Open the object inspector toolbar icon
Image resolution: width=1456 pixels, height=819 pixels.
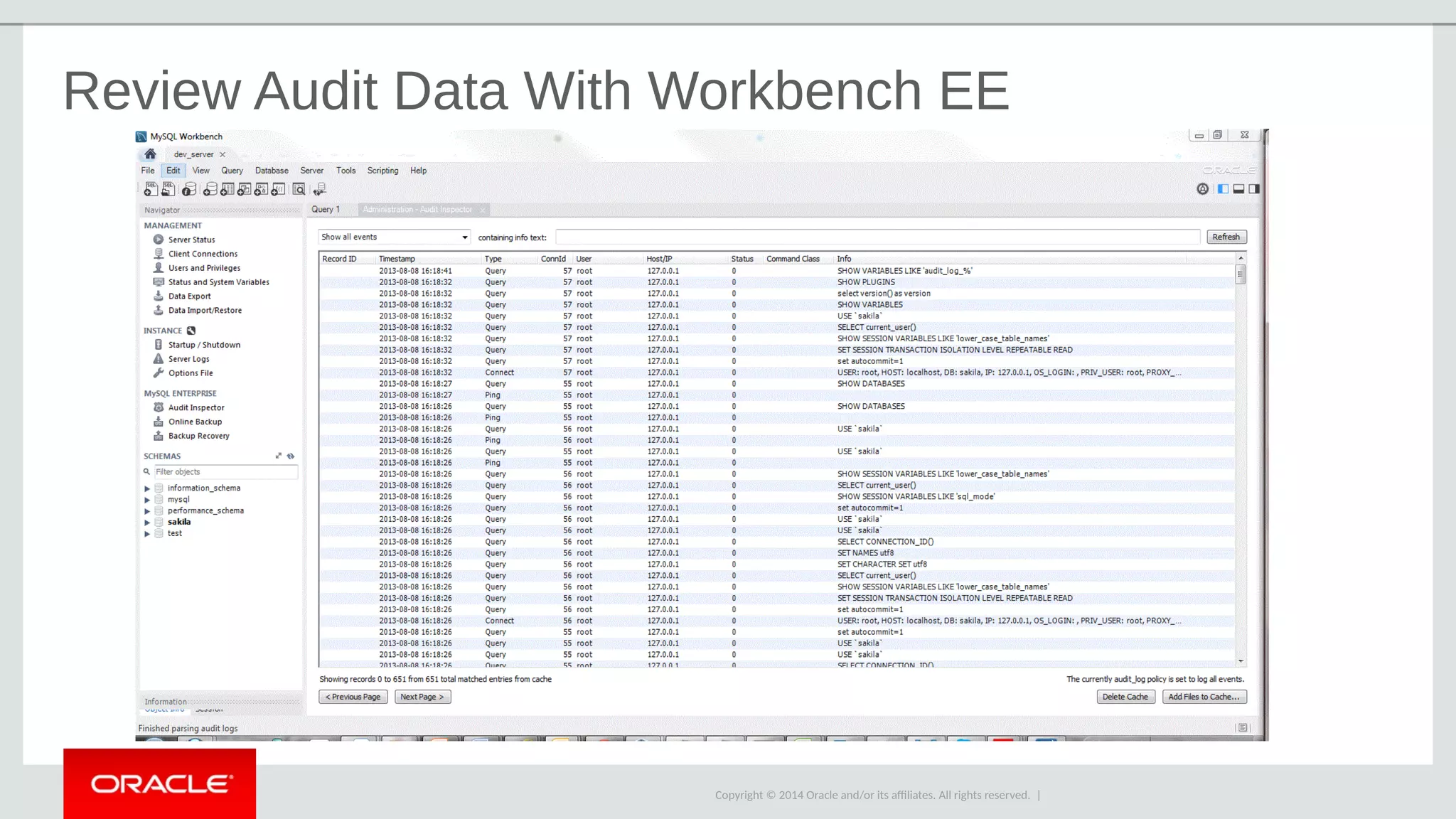click(188, 189)
